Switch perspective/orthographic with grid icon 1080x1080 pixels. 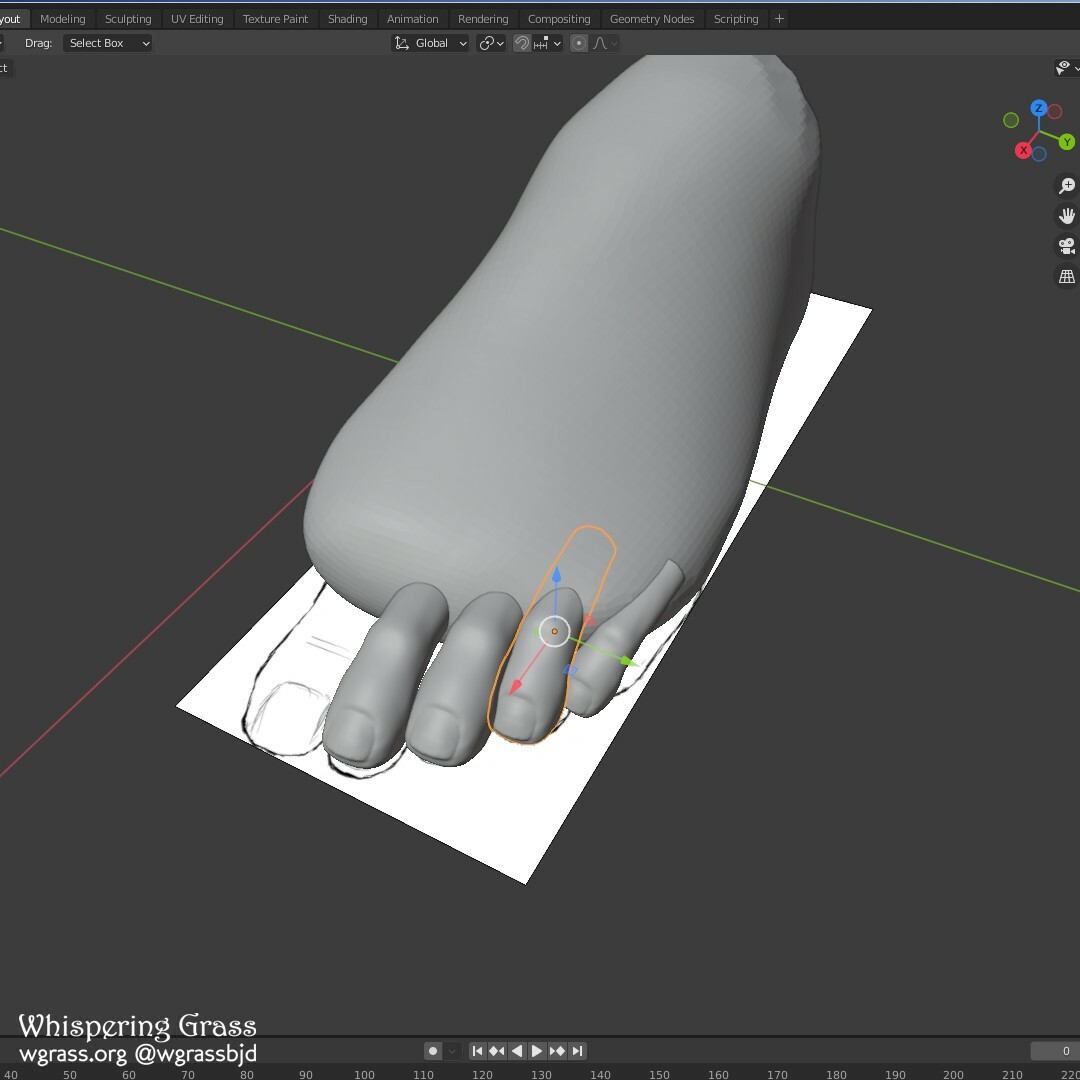[1067, 277]
